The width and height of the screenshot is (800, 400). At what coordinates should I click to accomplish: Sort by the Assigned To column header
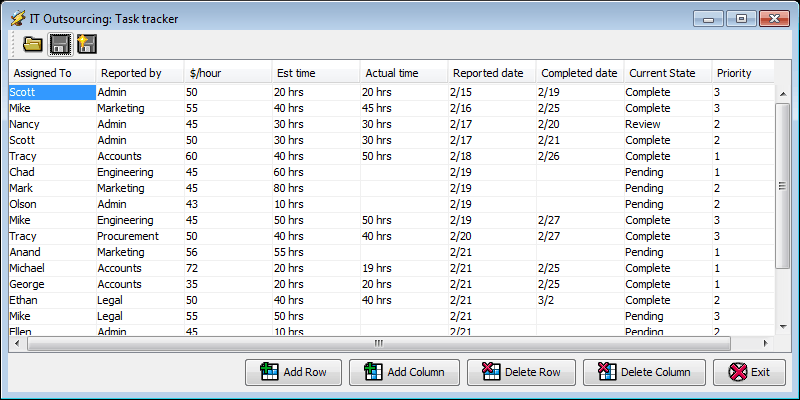click(x=53, y=73)
